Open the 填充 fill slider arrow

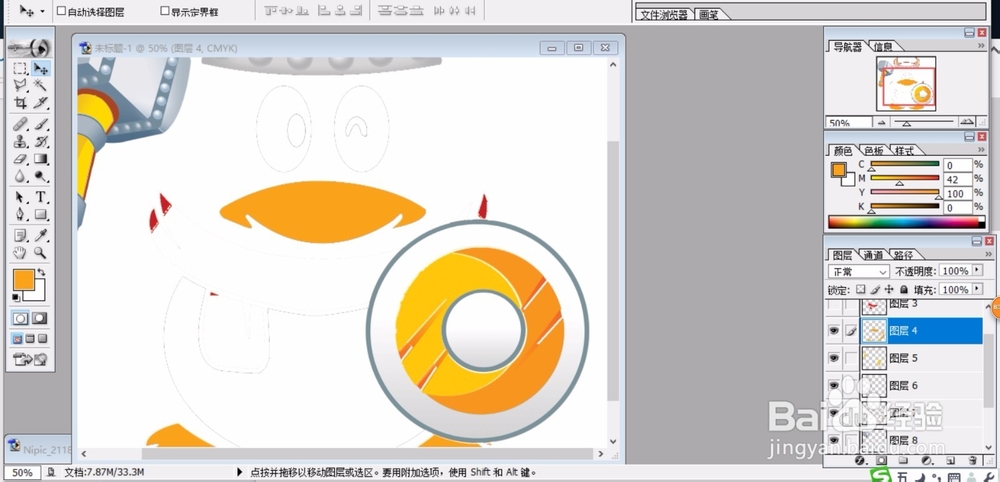977,289
